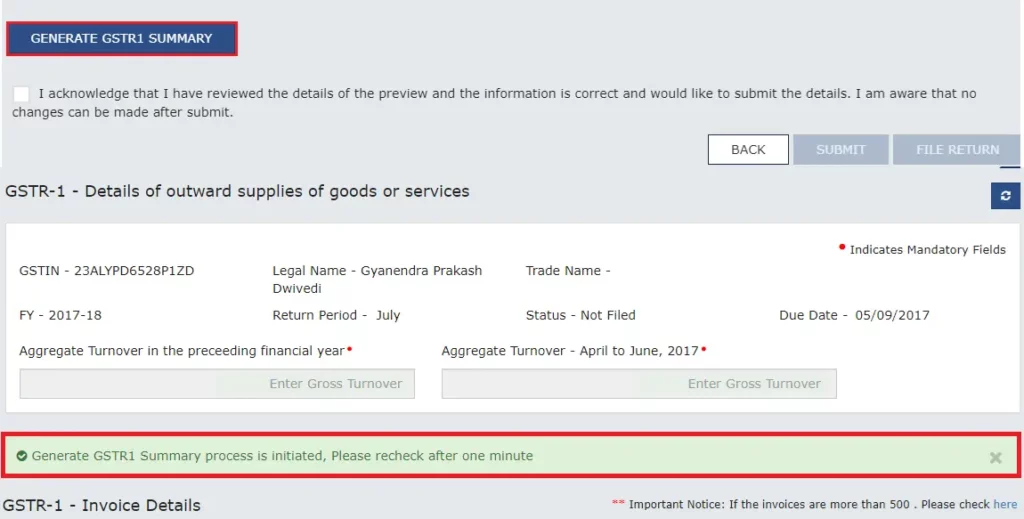
Task: Focus the preceding financial year turnover field
Action: (x=217, y=384)
